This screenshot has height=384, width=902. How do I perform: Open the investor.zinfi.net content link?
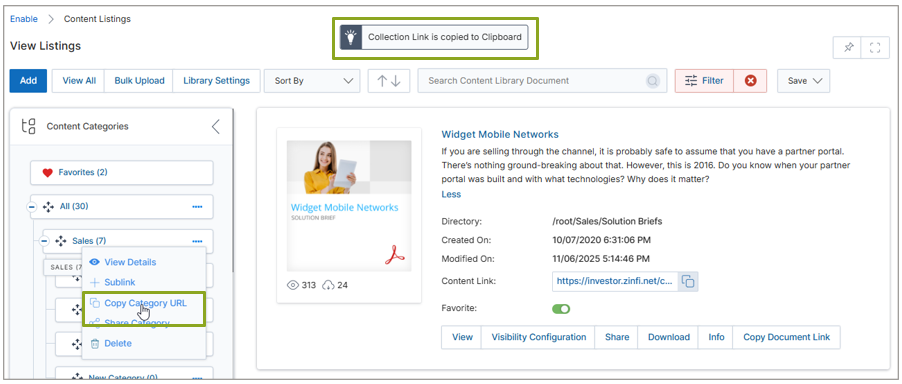[615, 282]
